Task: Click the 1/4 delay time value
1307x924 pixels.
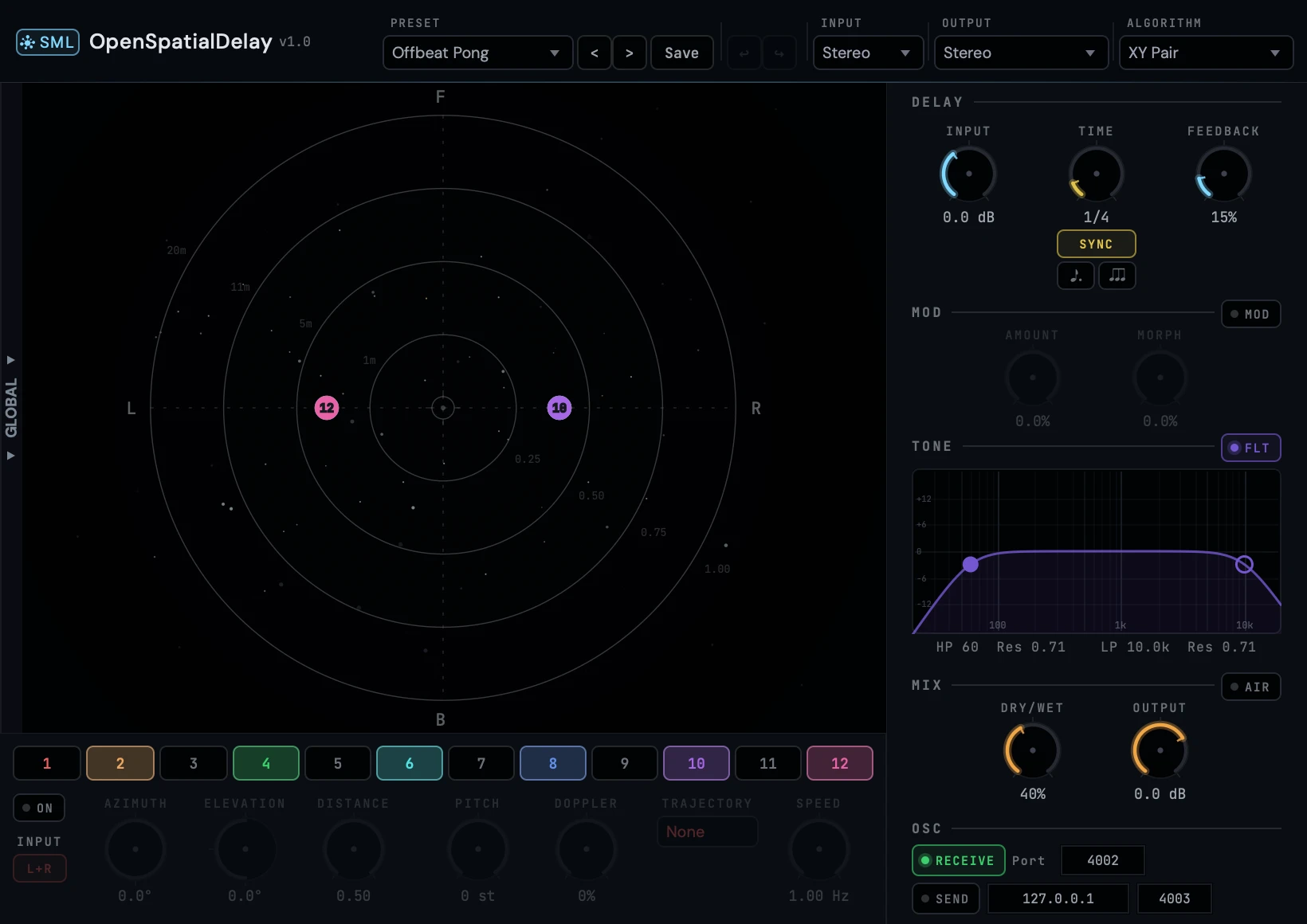Action: (1097, 217)
